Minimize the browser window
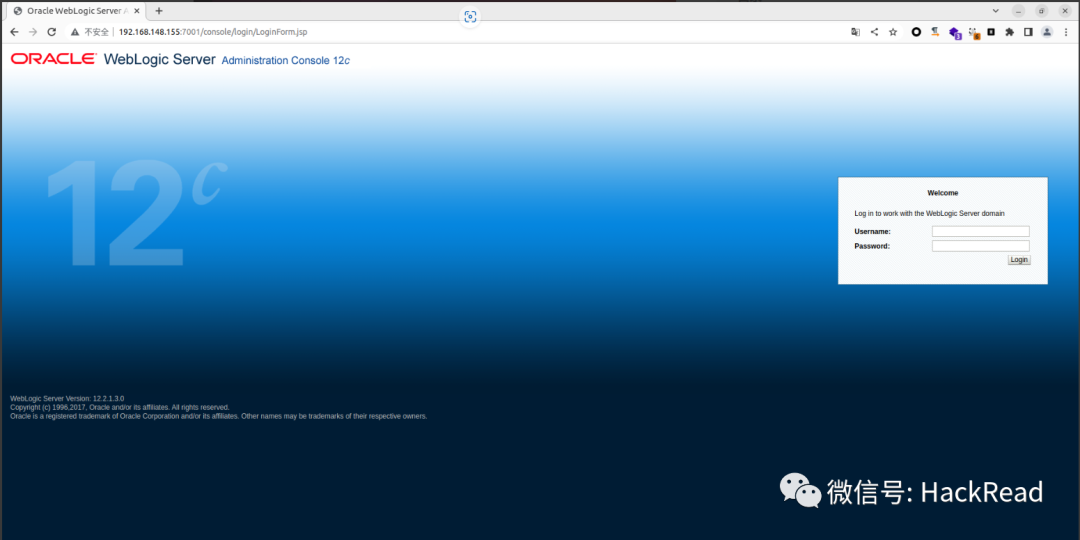1080x540 pixels. [x=1018, y=11]
